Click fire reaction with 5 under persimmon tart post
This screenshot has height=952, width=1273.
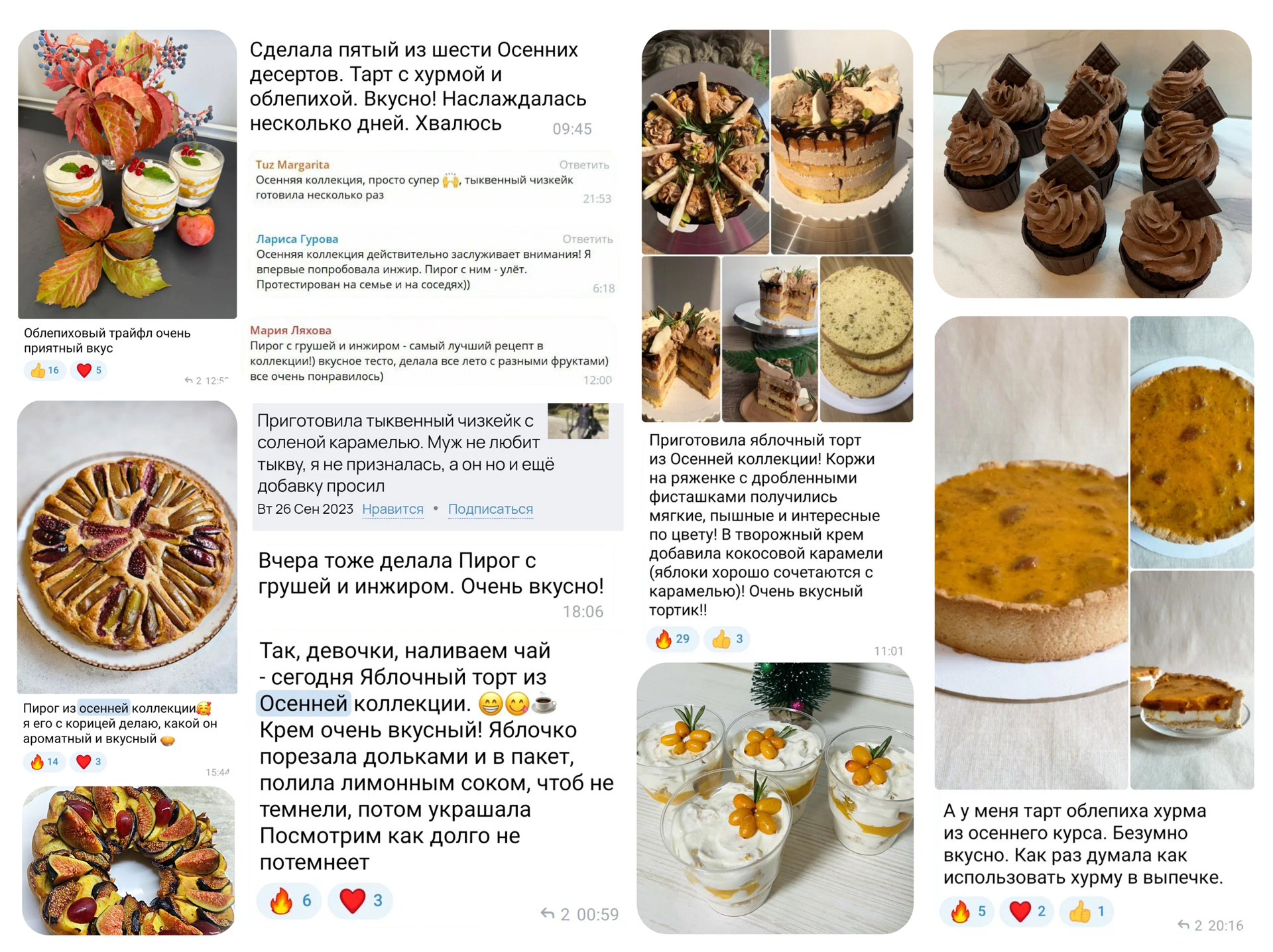pyautogui.click(x=967, y=912)
